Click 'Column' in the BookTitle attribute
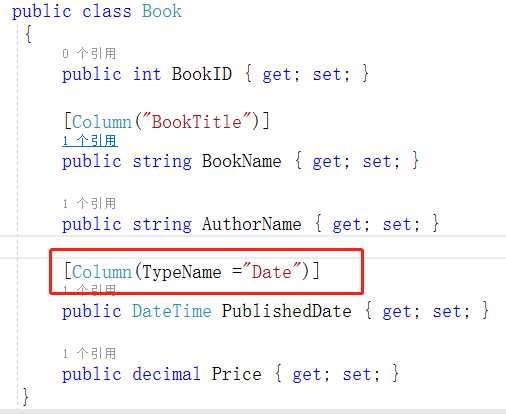The image size is (506, 414). coord(102,121)
